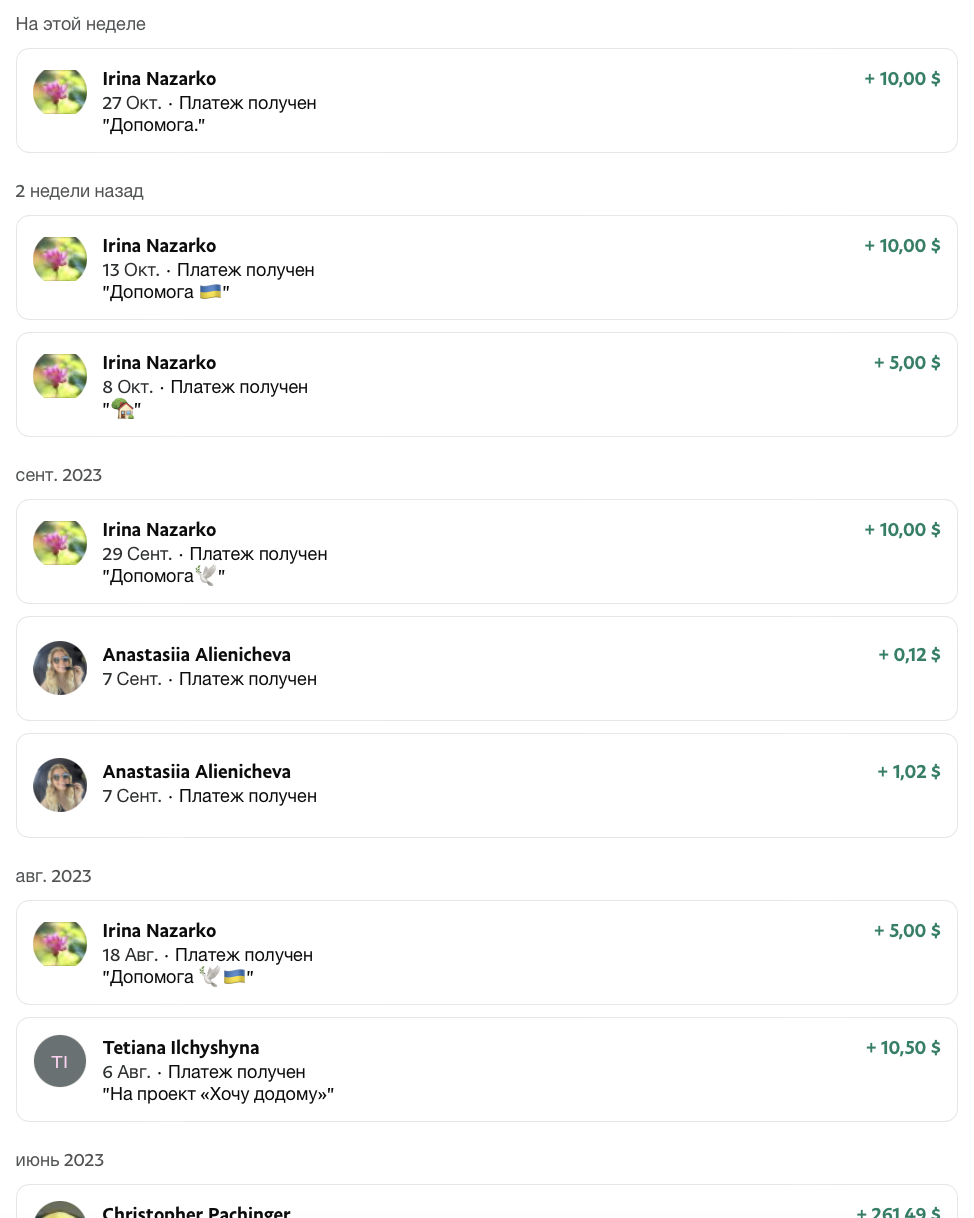The height and width of the screenshot is (1218, 974).
Task: Click the + 261,49 $ amount
Action: tap(898, 1211)
